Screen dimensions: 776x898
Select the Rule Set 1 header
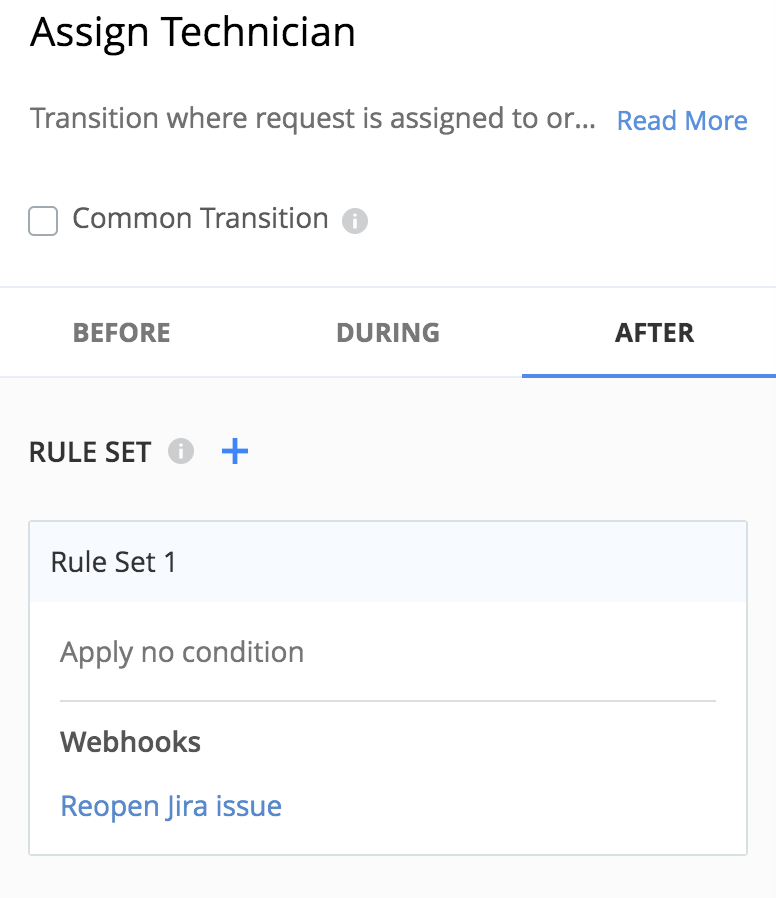tap(388, 562)
